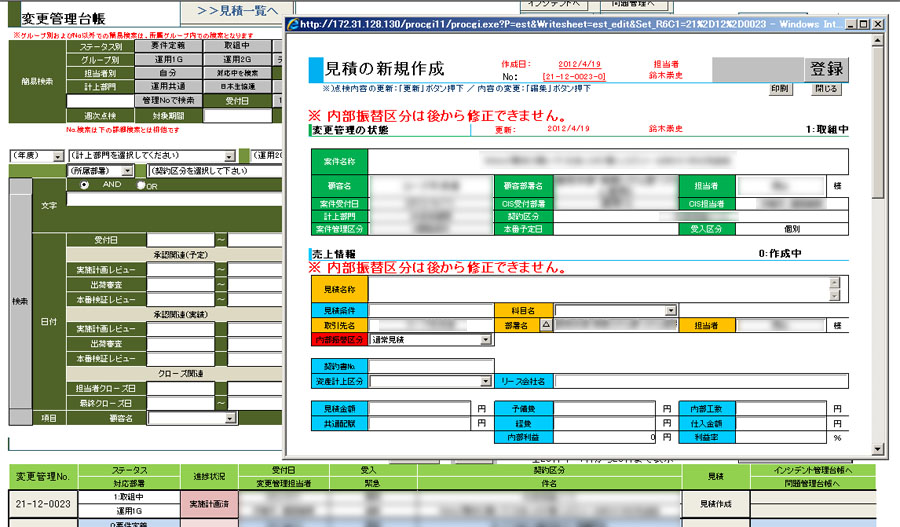Click the >>見積一覧へ button
The image size is (900, 527).
pyautogui.click(x=237, y=11)
